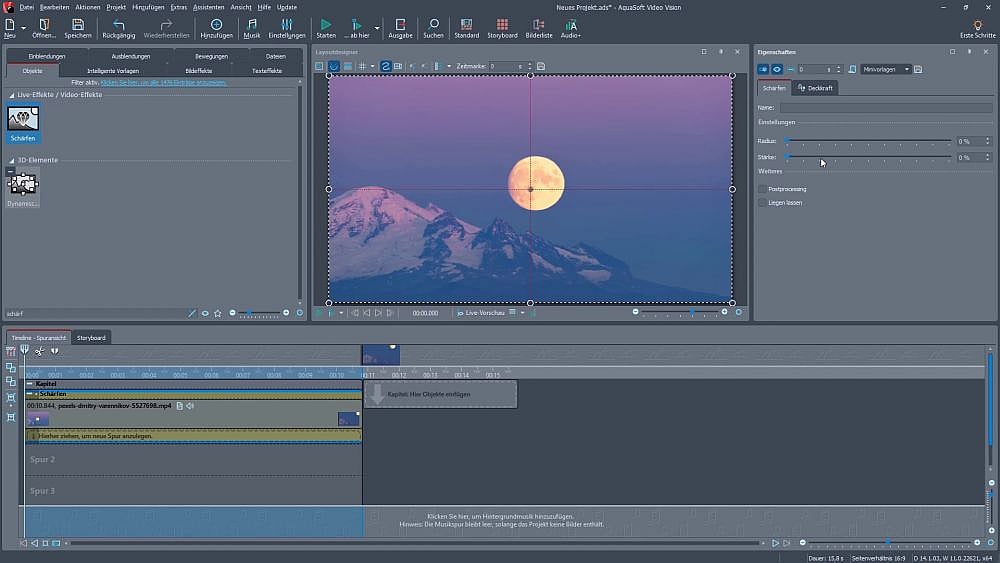1000x563 pixels.
Task: Open the Texteffekte tab
Action: [x=266, y=71]
